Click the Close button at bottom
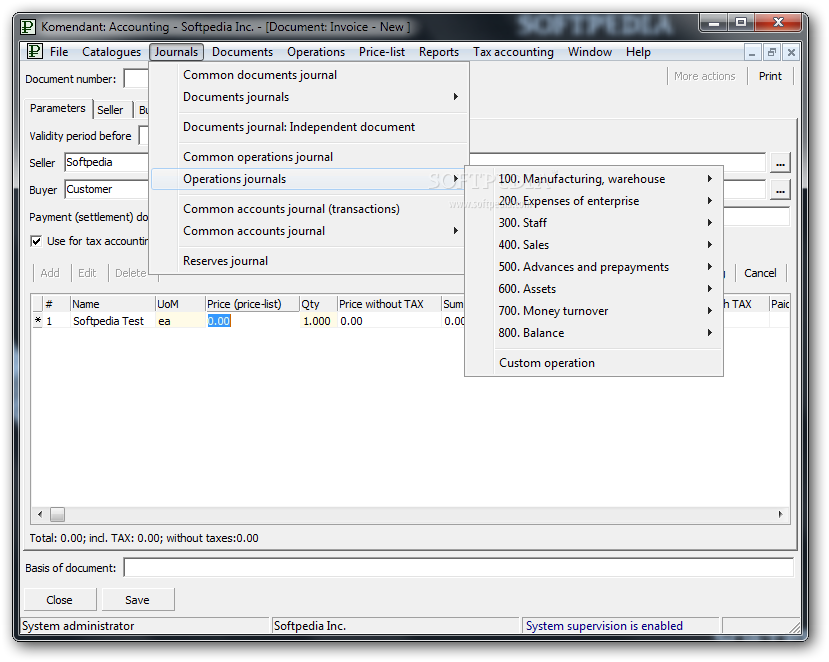 click(x=60, y=600)
